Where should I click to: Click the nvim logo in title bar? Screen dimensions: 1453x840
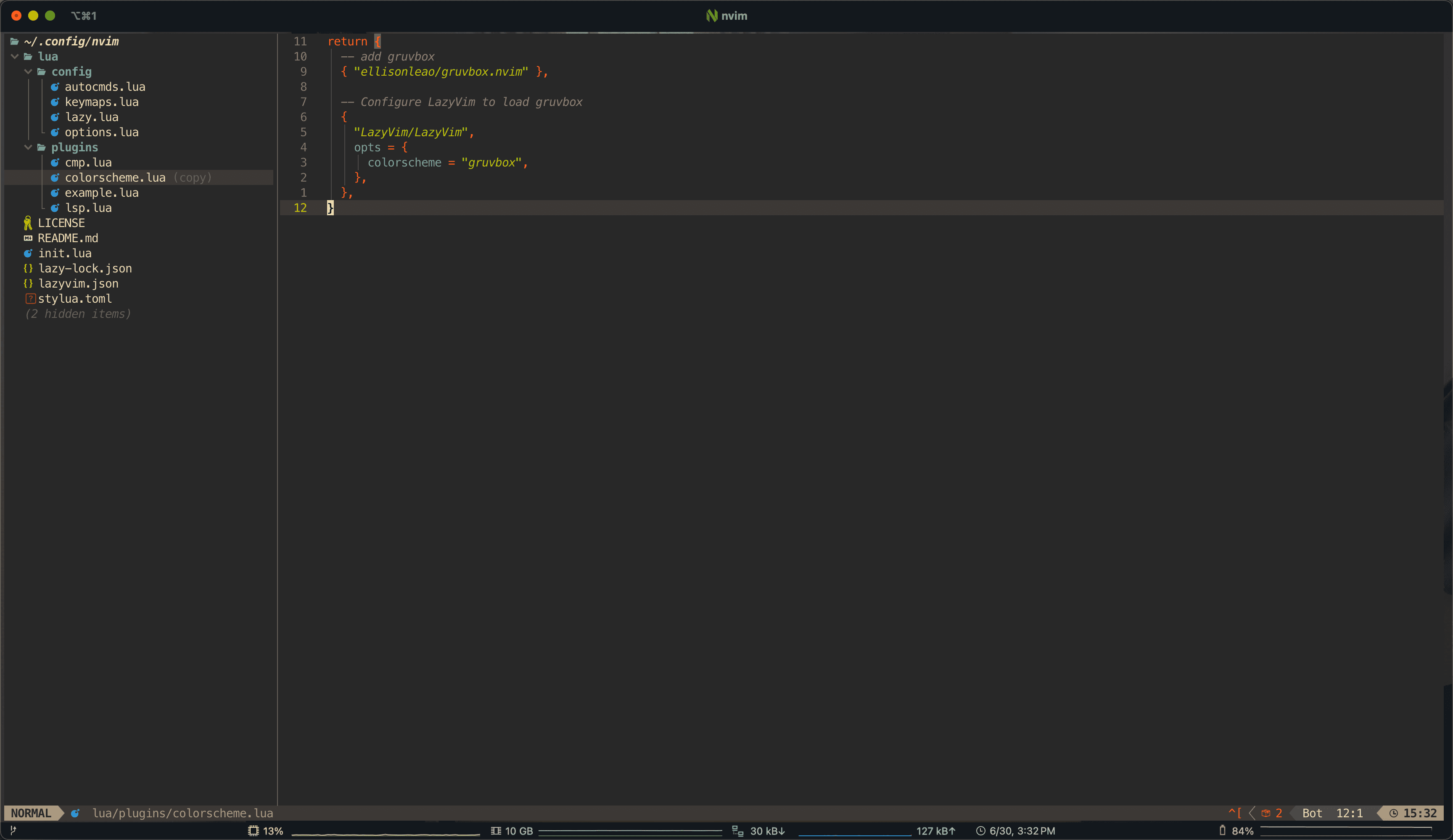pyautogui.click(x=712, y=16)
